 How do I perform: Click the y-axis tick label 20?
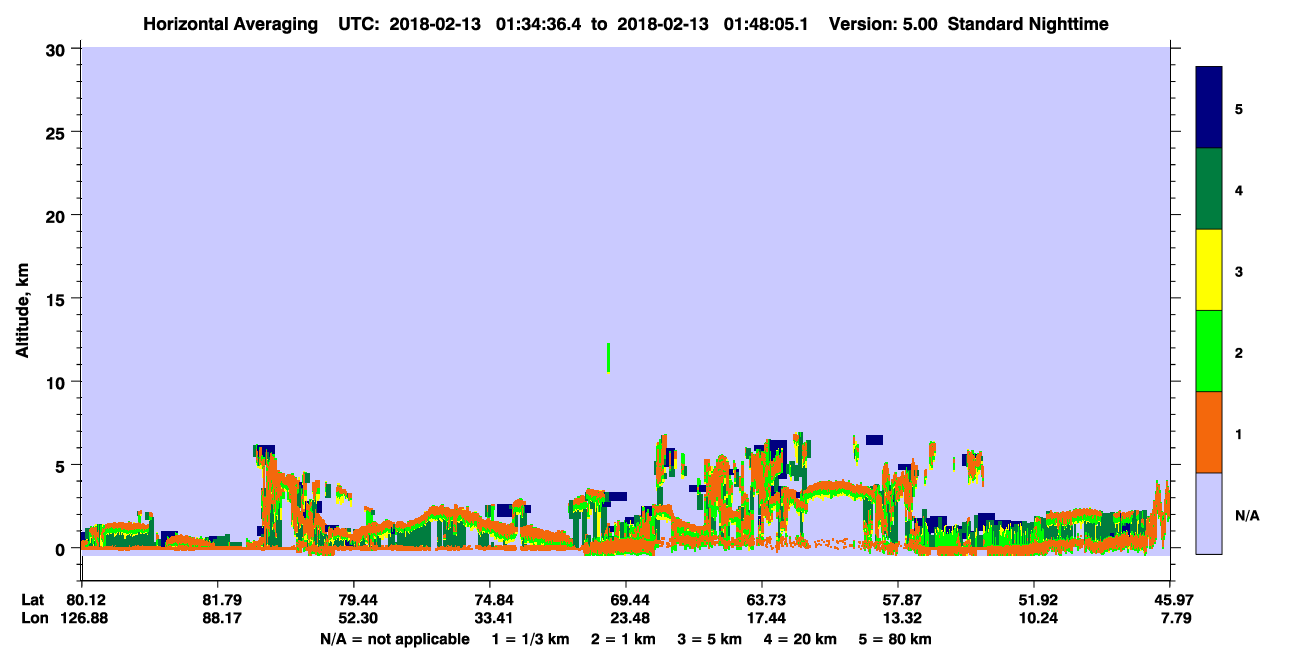(57, 216)
